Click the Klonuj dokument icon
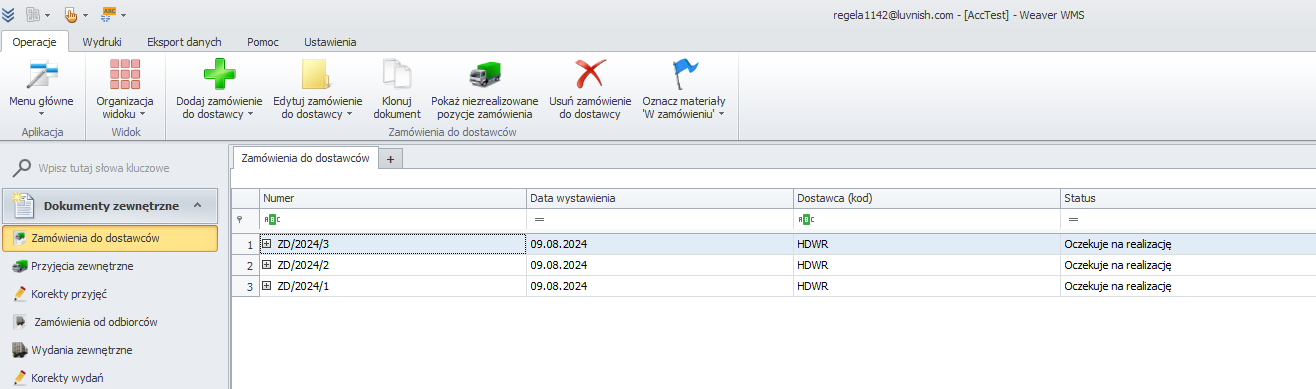1316x389 pixels. click(x=397, y=75)
